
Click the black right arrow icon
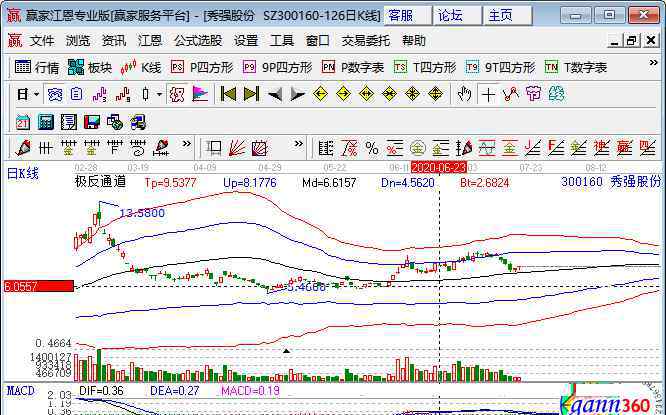(297, 94)
